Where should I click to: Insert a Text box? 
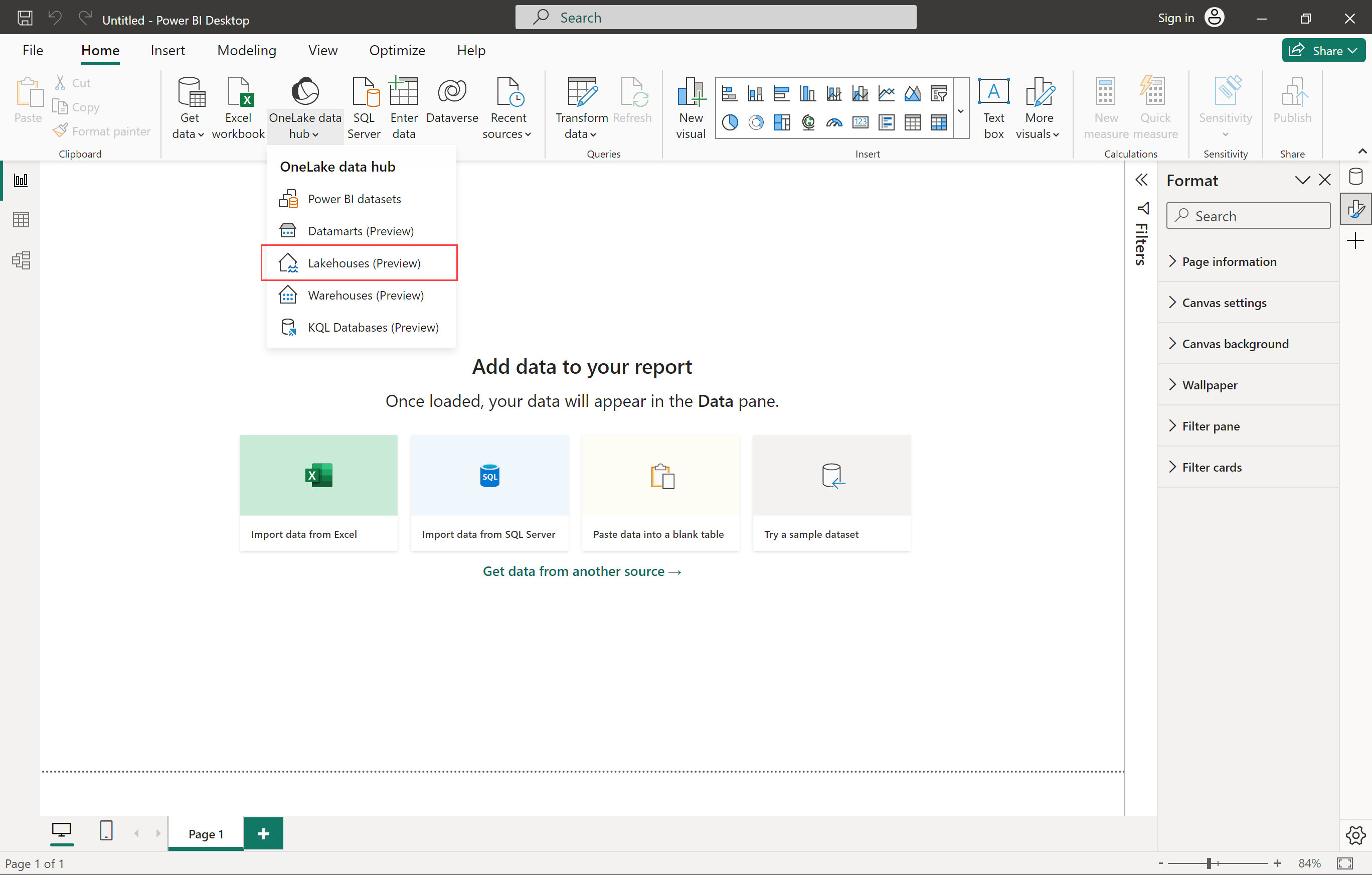994,108
